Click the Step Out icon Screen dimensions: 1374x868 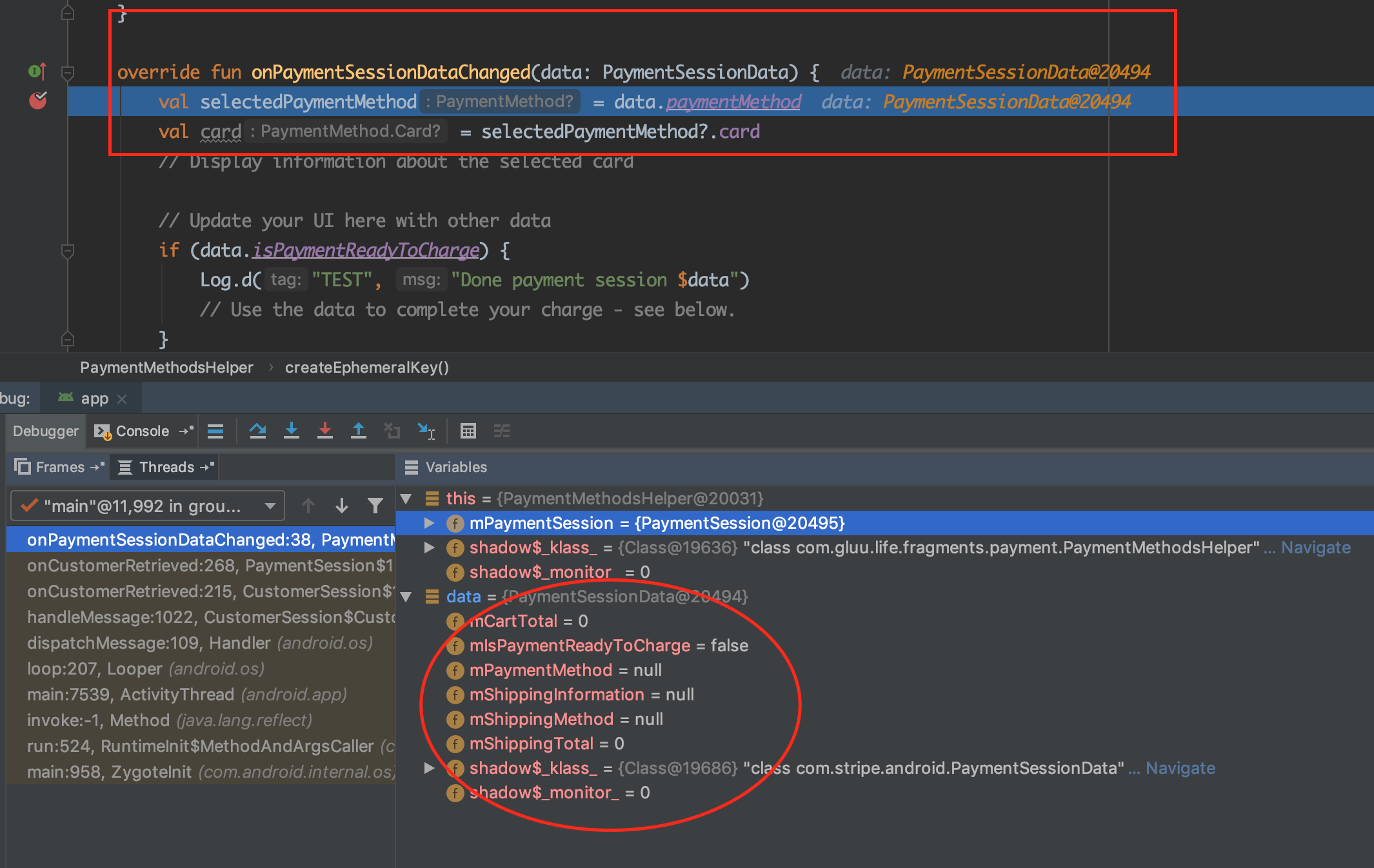359,431
